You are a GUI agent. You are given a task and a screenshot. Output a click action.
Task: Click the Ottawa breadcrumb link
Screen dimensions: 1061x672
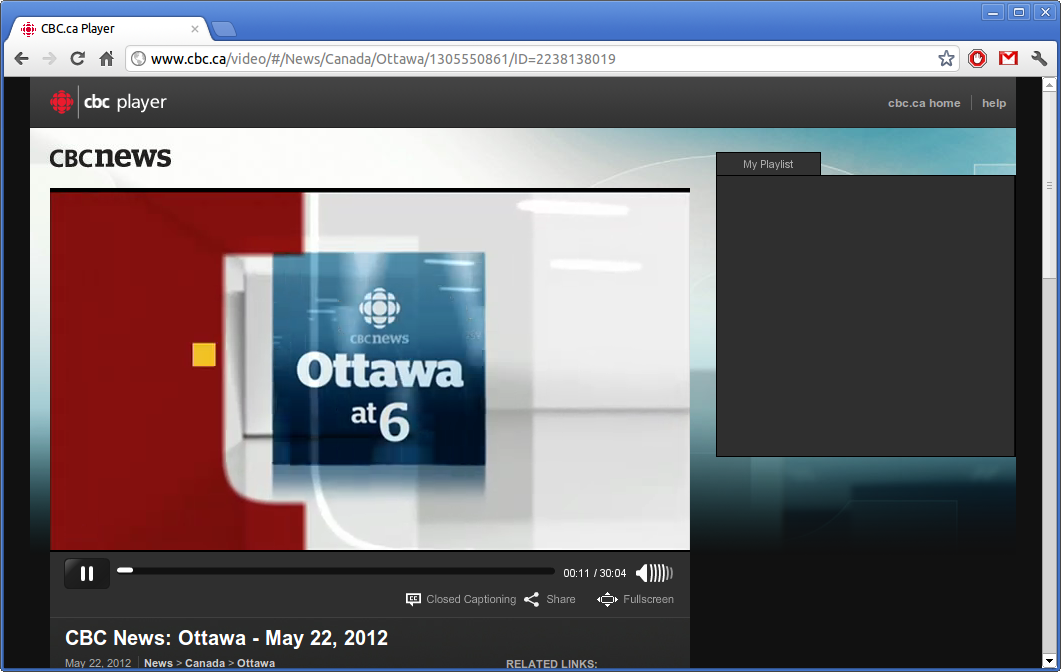pyautogui.click(x=256, y=663)
